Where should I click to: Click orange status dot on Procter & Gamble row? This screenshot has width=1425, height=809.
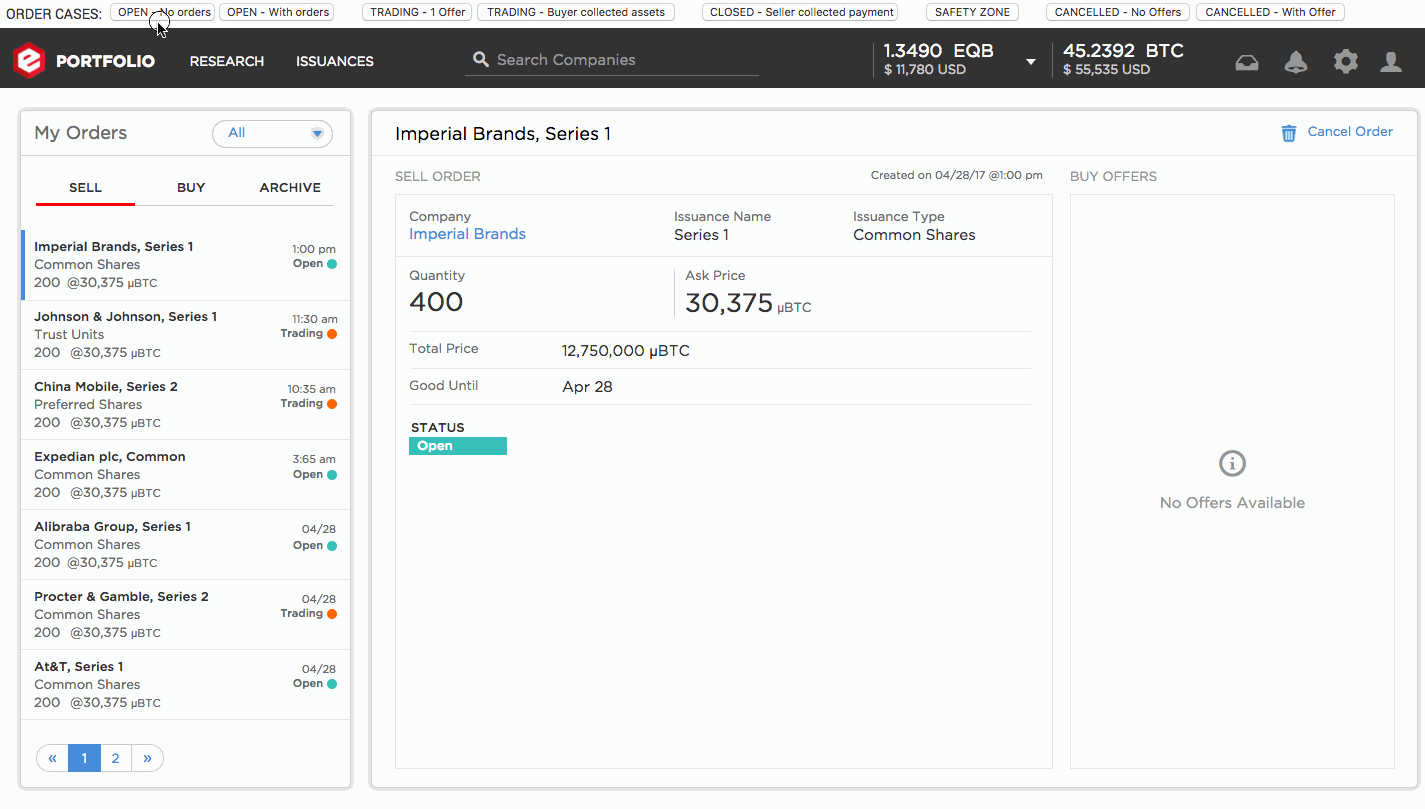point(332,614)
